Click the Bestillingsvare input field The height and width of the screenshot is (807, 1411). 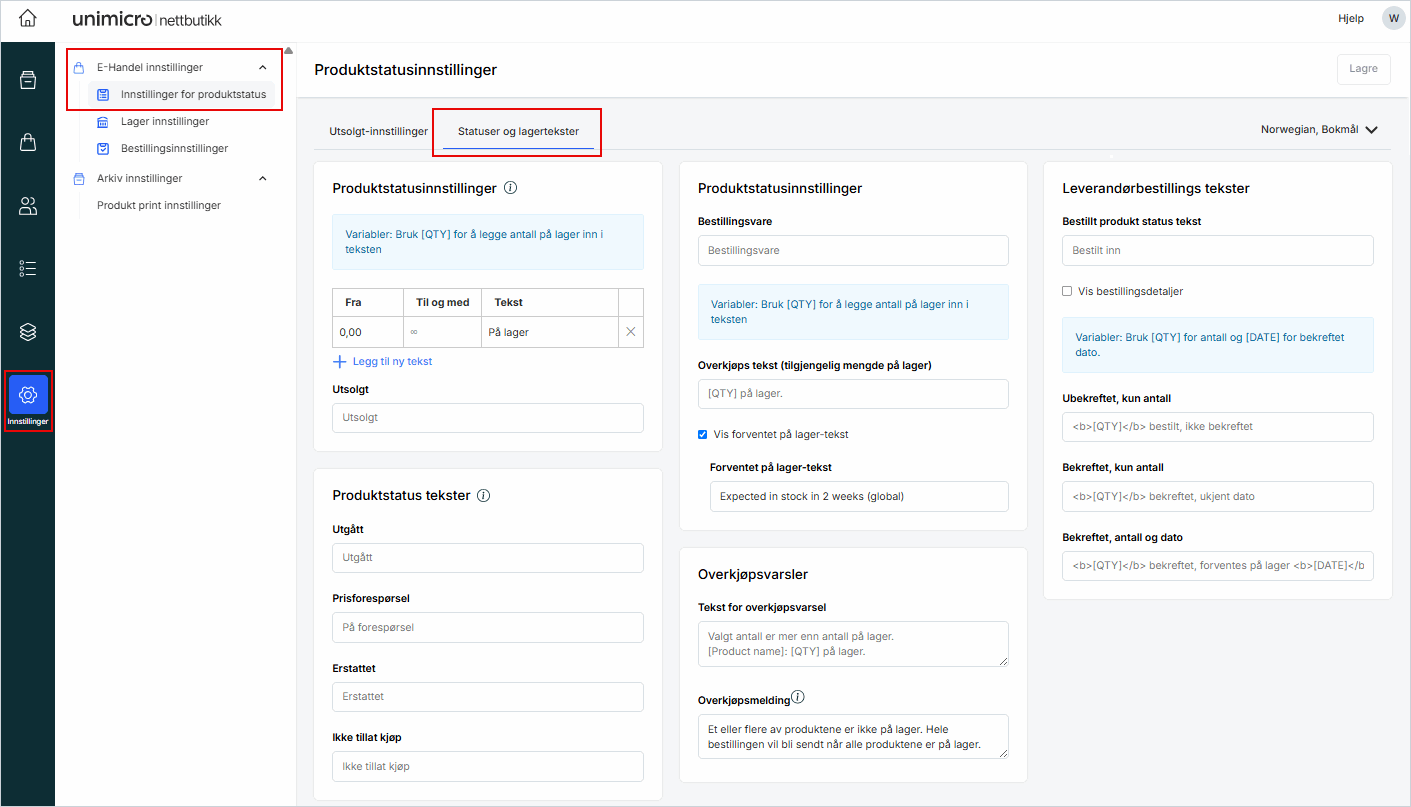coord(853,250)
